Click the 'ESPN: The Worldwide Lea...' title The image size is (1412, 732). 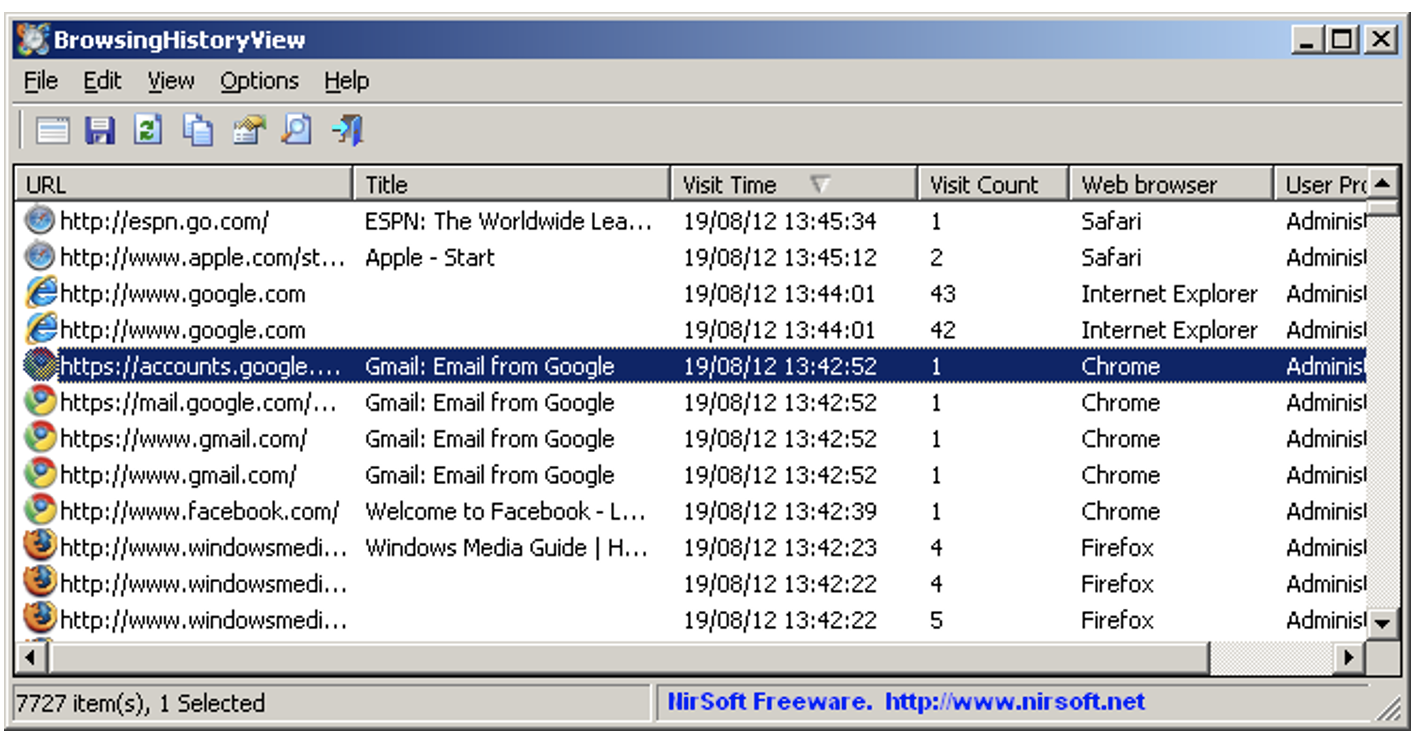(508, 221)
